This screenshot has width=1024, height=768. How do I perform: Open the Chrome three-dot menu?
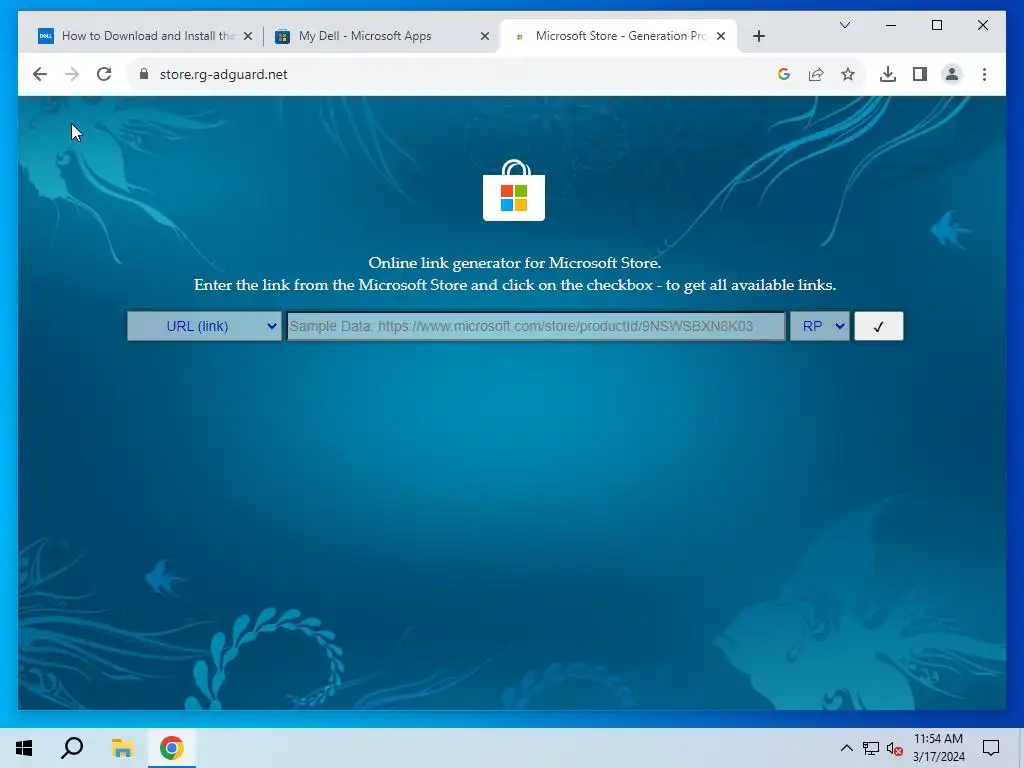coord(984,74)
